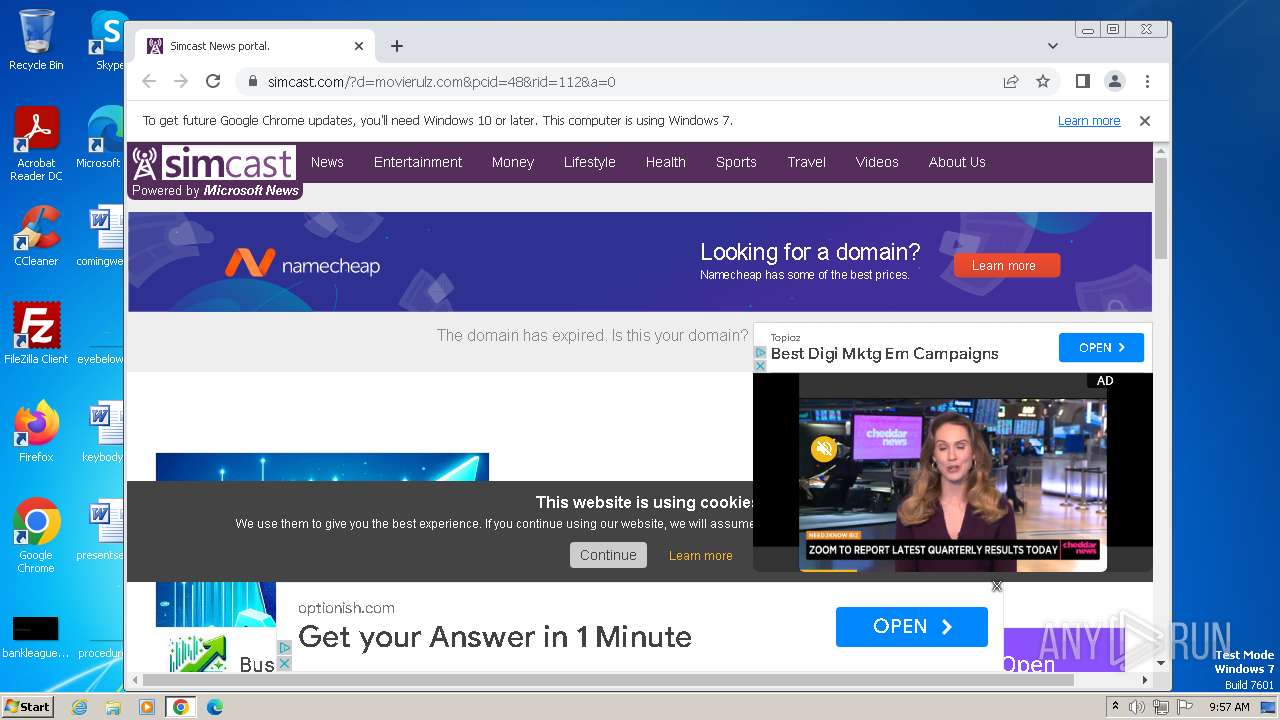The width and height of the screenshot is (1280, 720).
Task: Open volume control in system tray
Action: (1137, 707)
